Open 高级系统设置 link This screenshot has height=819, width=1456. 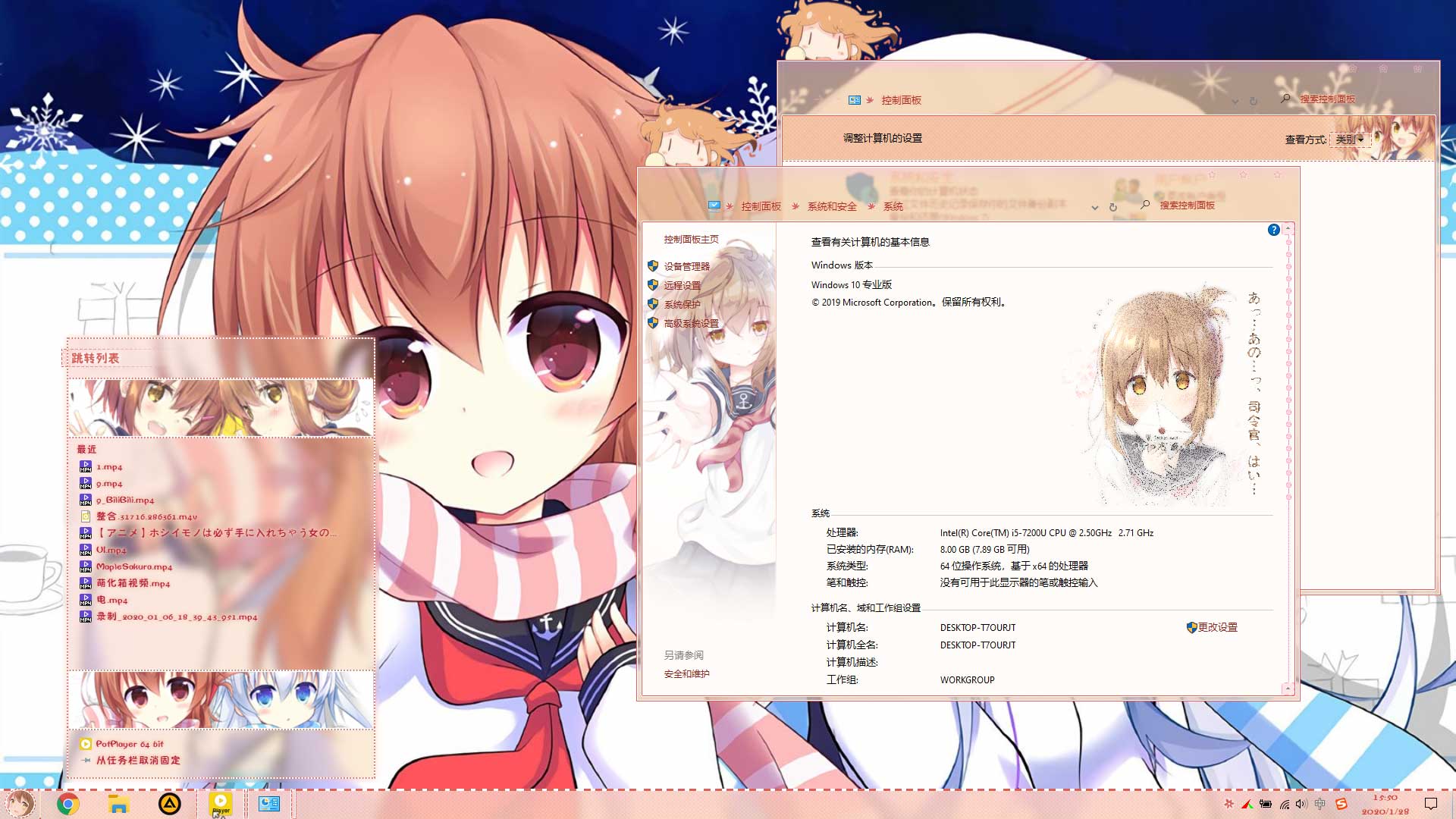click(x=692, y=324)
